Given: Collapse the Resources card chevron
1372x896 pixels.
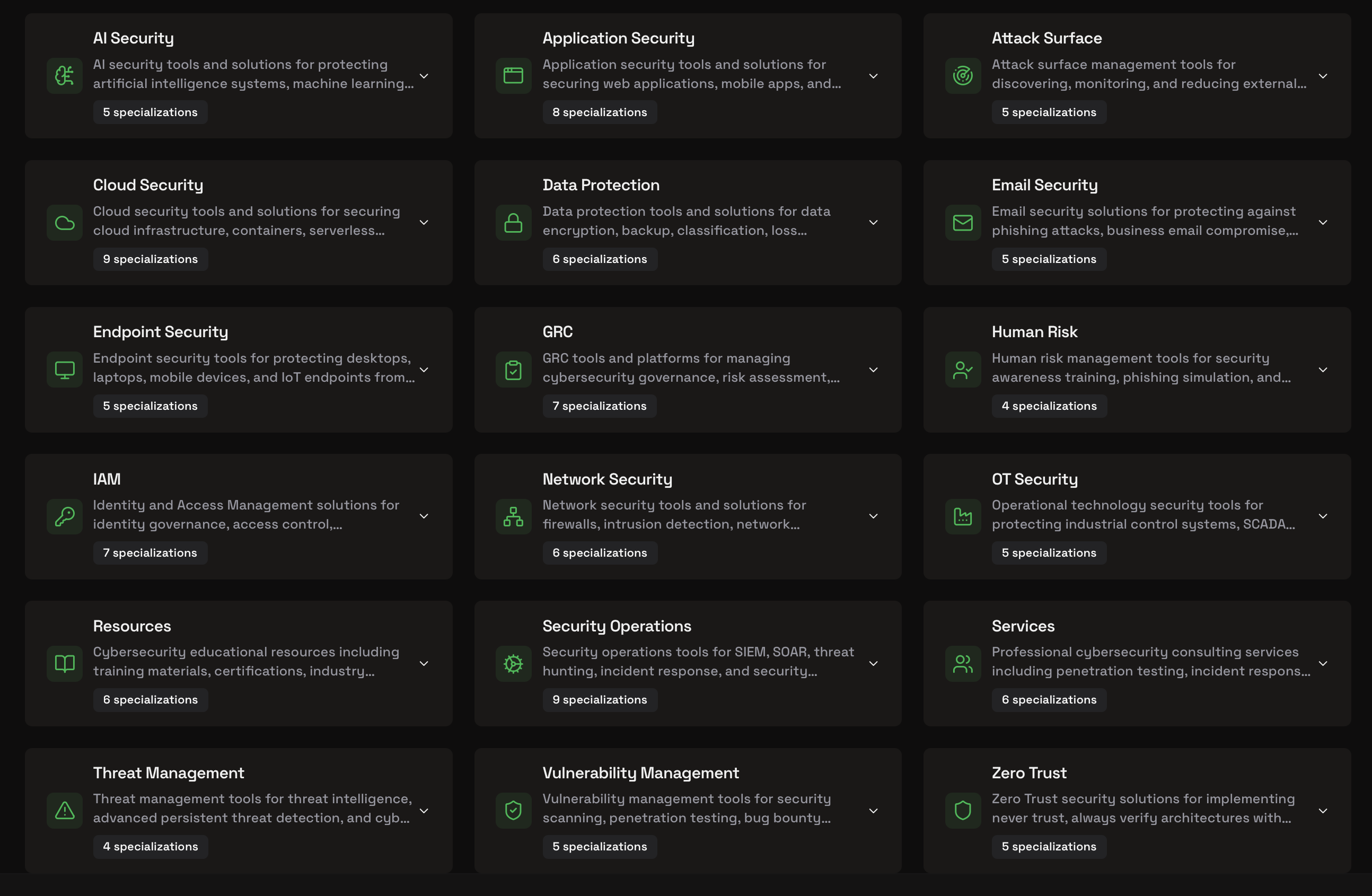Looking at the screenshot, I should click(x=424, y=664).
